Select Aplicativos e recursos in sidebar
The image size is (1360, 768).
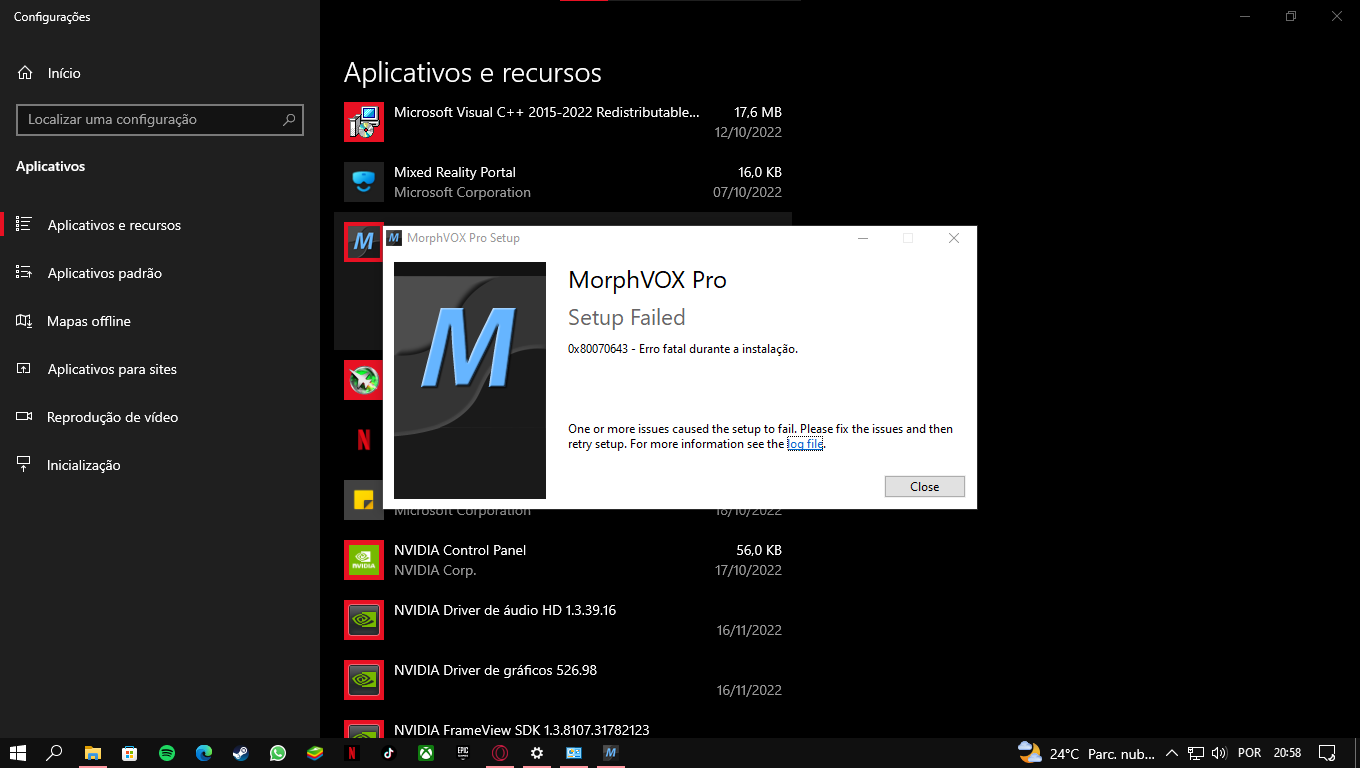[x=160, y=225]
